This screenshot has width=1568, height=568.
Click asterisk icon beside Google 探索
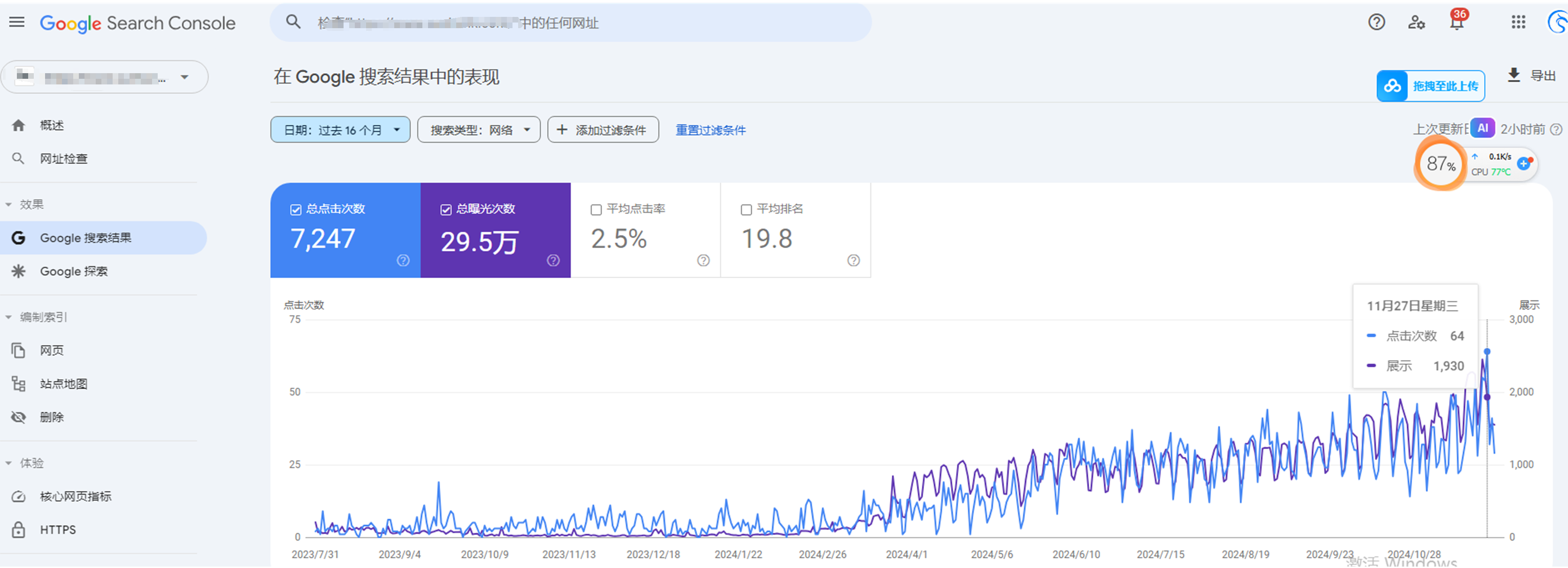pos(18,271)
